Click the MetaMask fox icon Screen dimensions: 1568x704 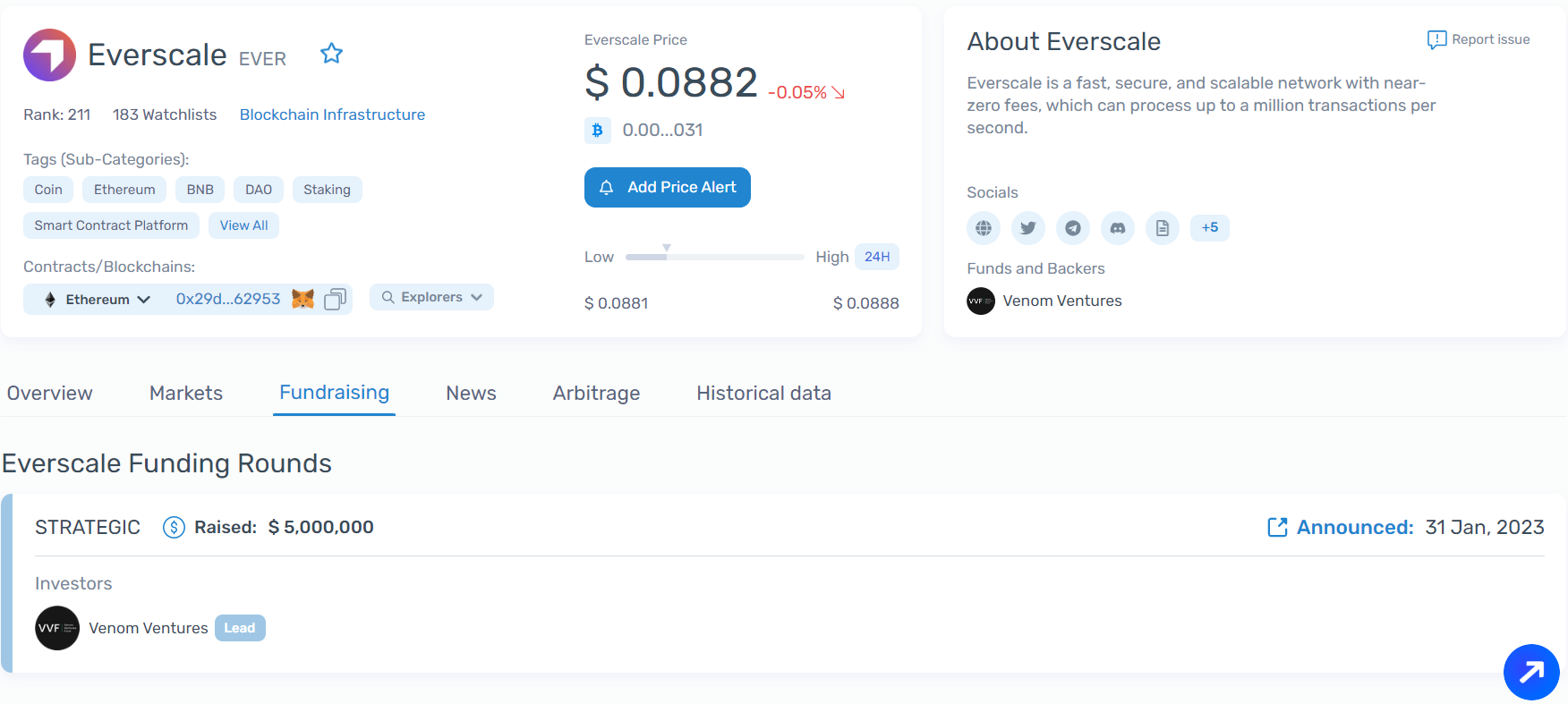point(303,299)
